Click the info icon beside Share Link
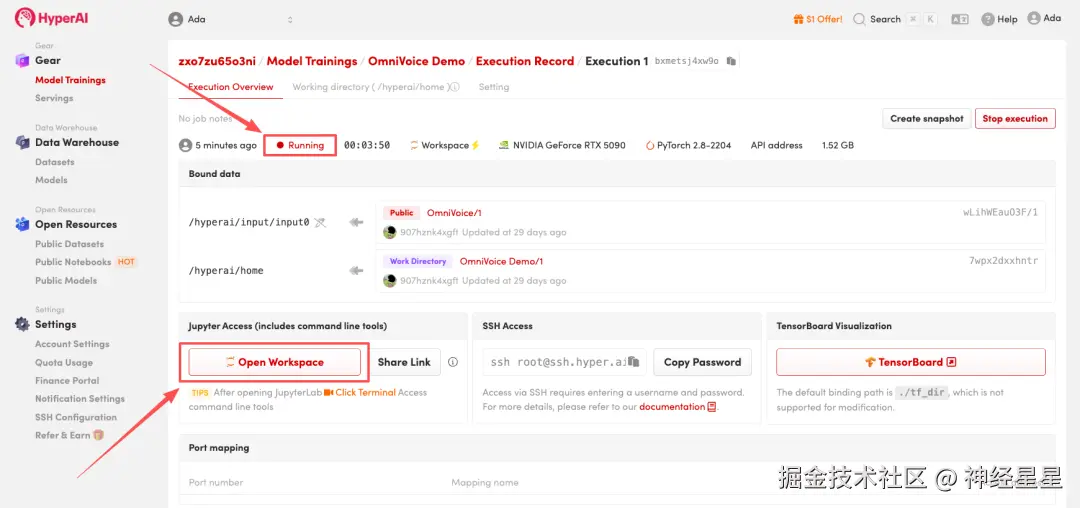 (453, 362)
